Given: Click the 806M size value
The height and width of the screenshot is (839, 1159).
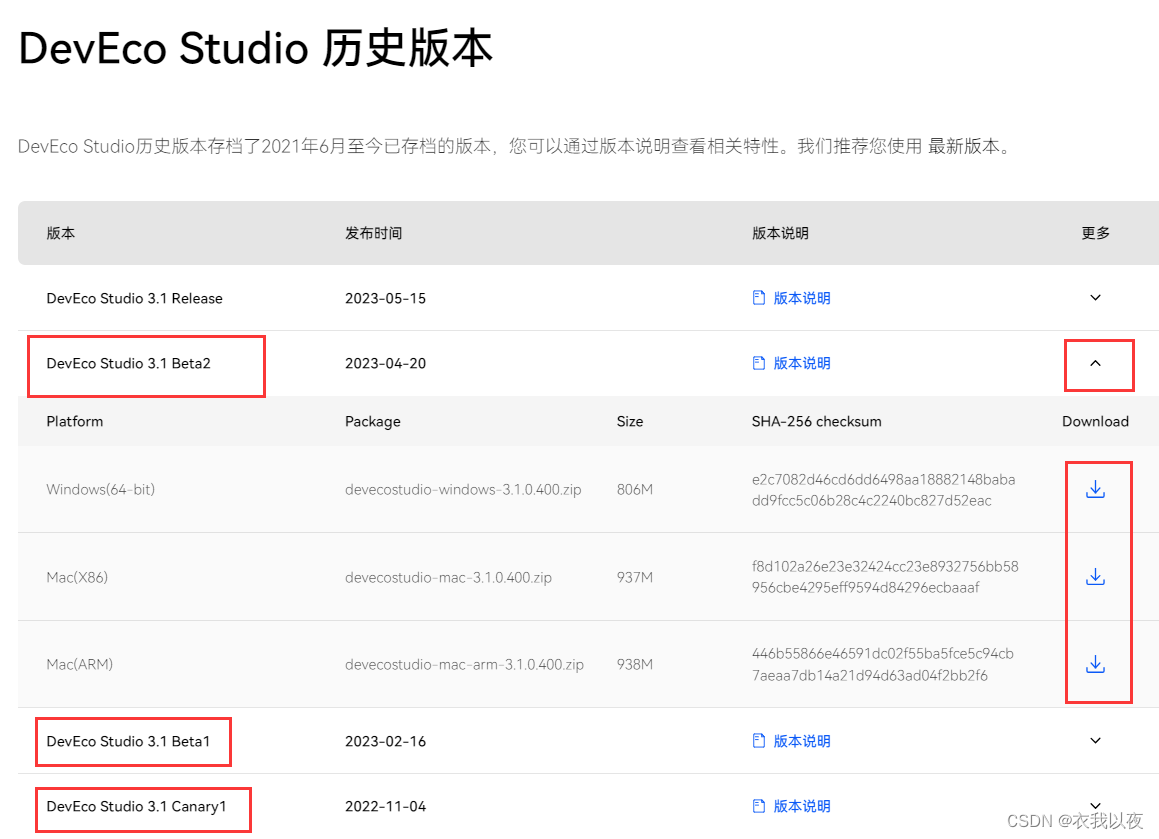Looking at the screenshot, I should pos(635,489).
